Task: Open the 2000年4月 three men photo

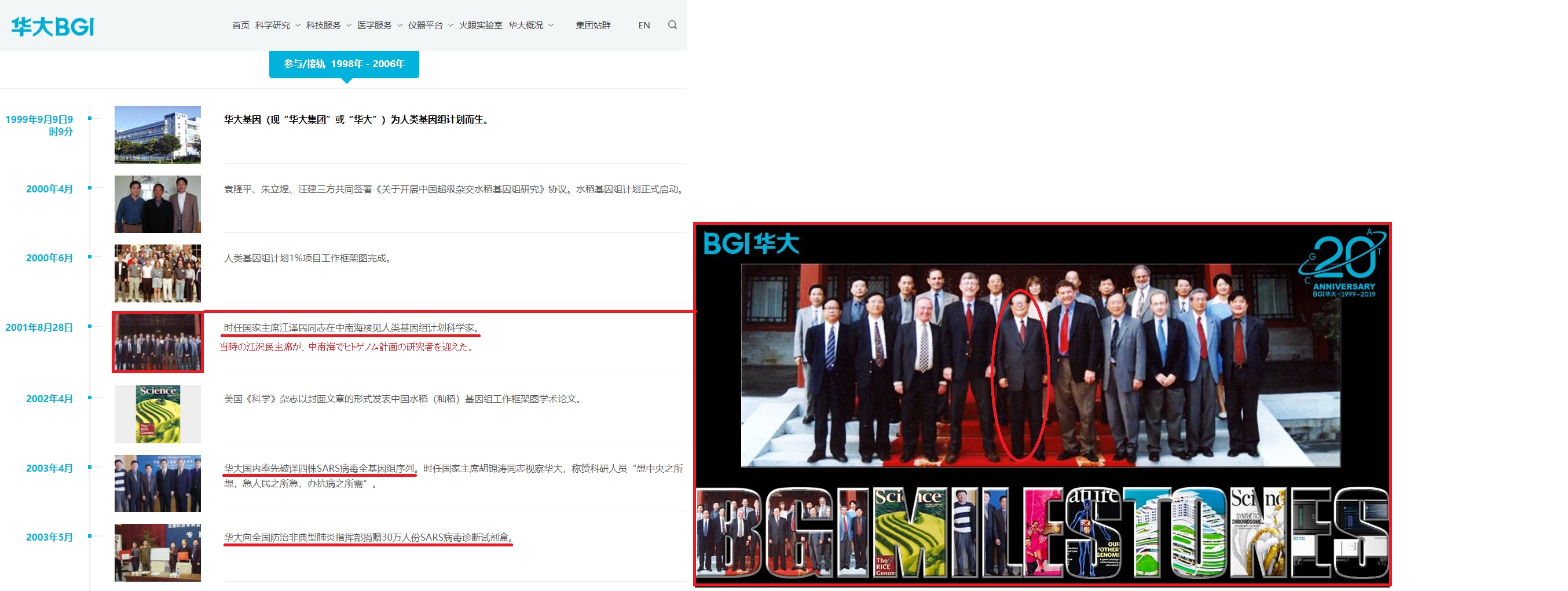Action: [157, 204]
